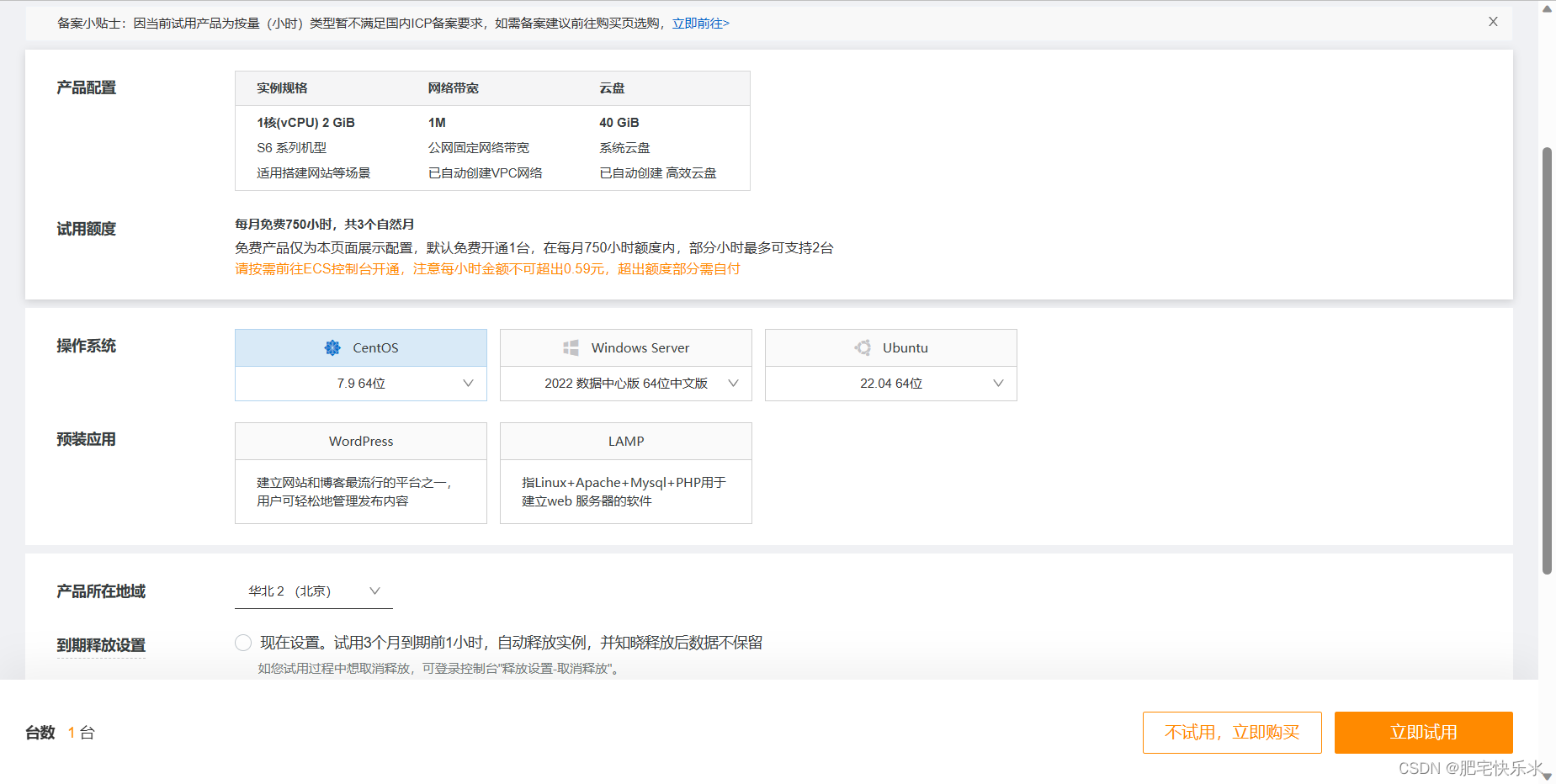The width and height of the screenshot is (1556, 784).
Task: Click the 40 GiB cloud disk value
Action: [x=619, y=123]
